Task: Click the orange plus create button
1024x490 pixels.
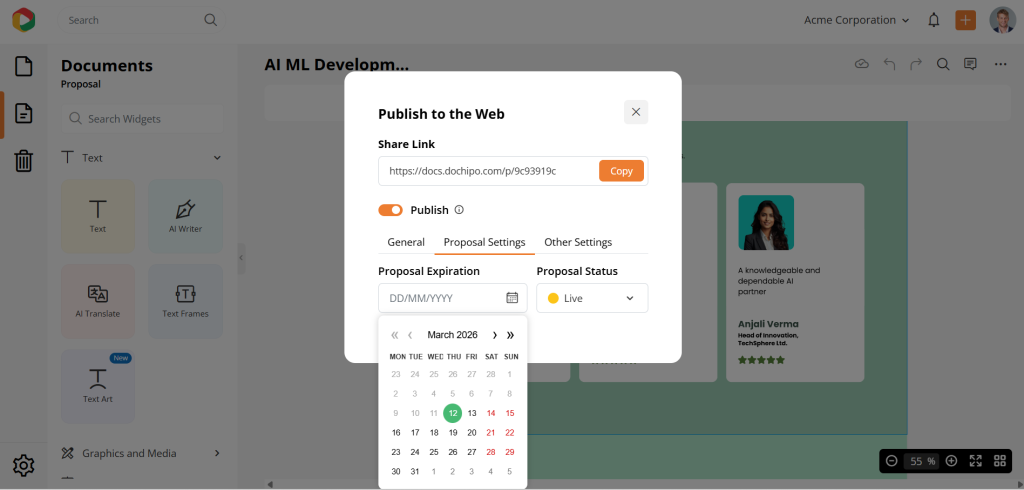Action: click(965, 20)
